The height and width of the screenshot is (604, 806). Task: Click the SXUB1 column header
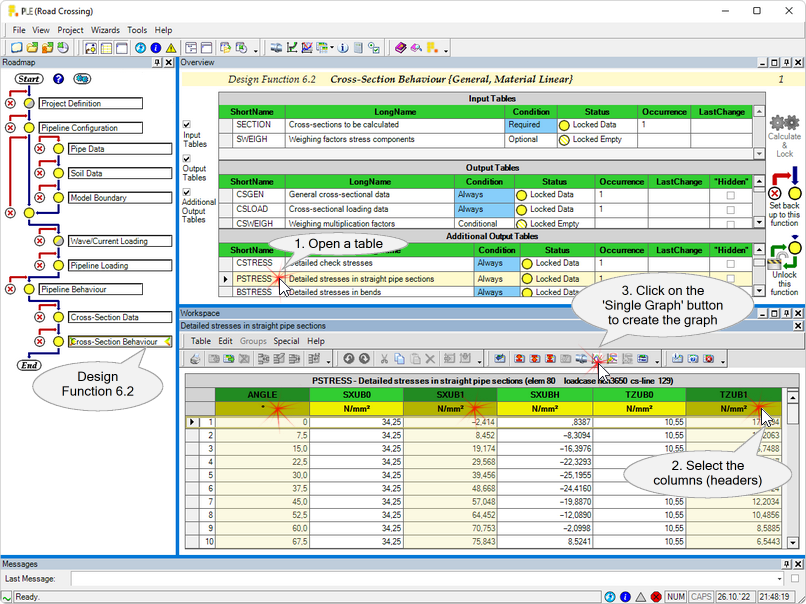(450, 394)
